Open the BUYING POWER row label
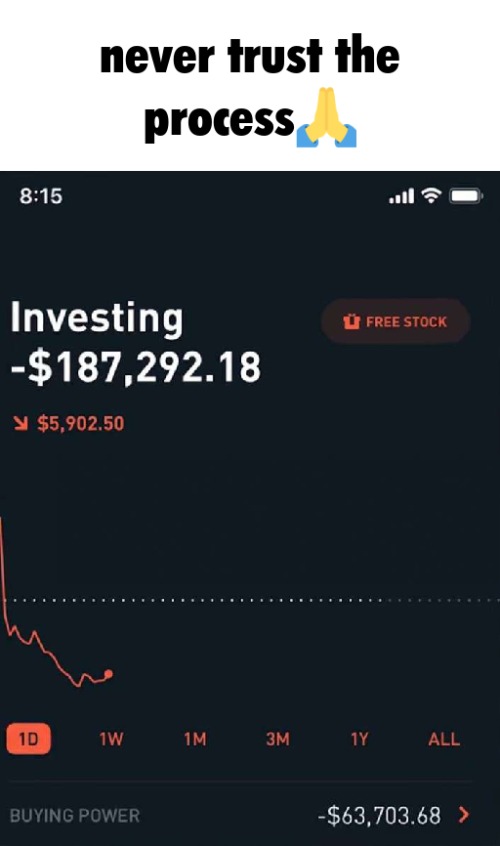The width and height of the screenshot is (500, 846). [75, 815]
